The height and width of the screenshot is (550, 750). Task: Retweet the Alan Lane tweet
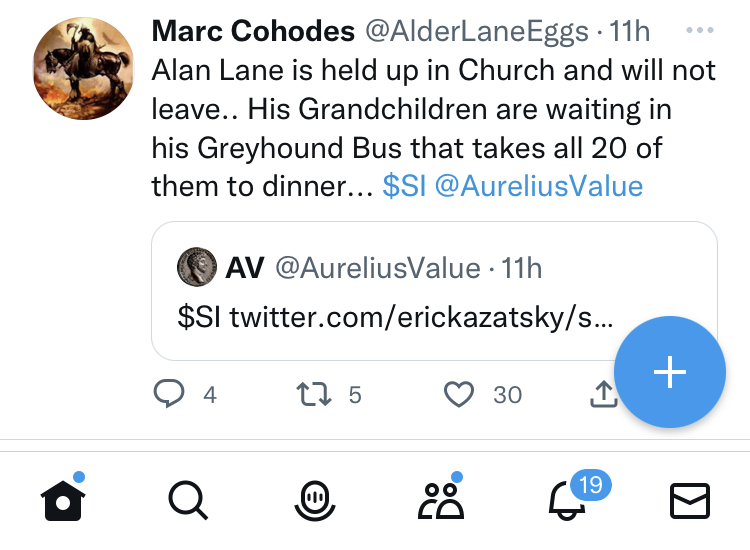pyautogui.click(x=316, y=394)
